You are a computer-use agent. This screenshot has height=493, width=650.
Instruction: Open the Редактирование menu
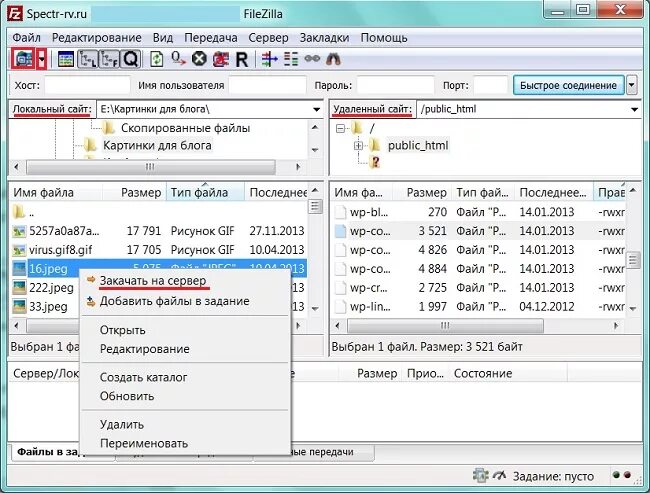97,38
